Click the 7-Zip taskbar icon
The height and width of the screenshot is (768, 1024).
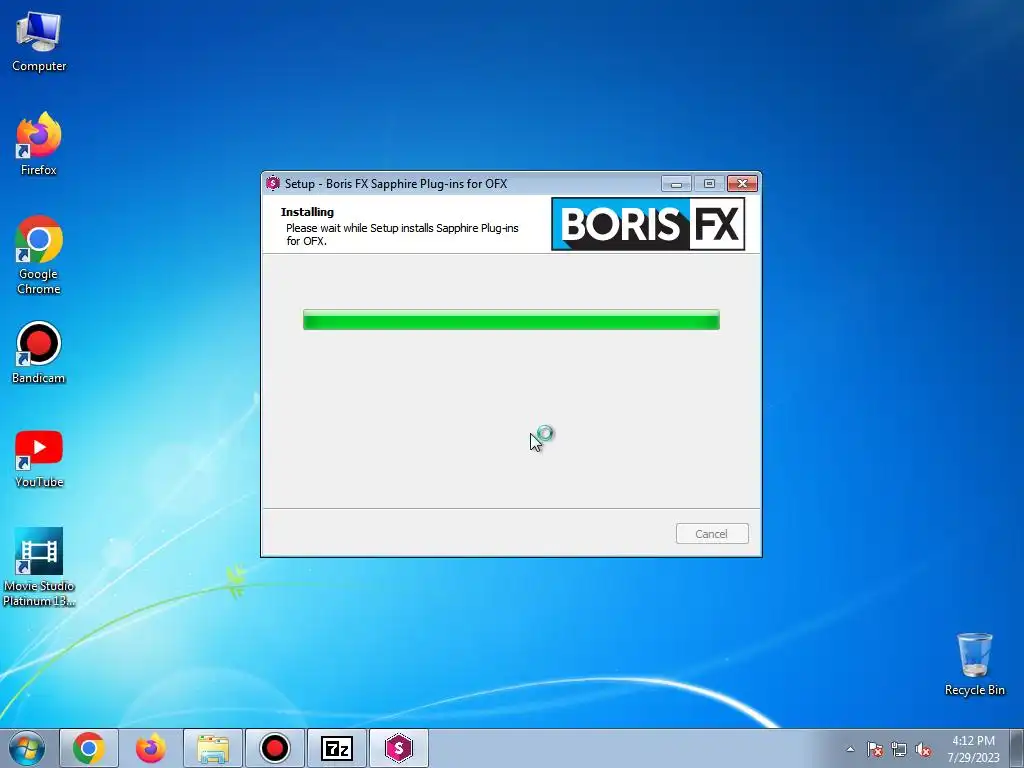click(x=337, y=748)
